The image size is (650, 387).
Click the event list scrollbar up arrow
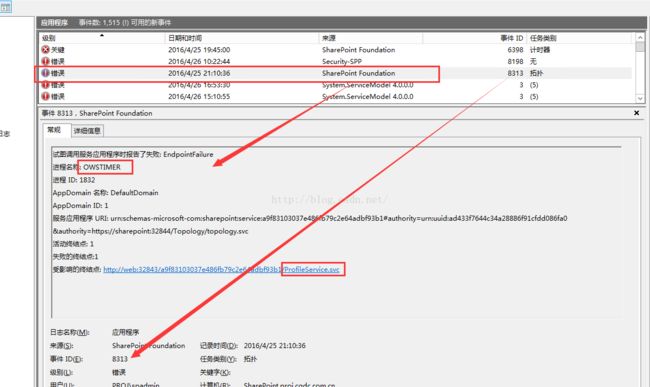pyautogui.click(x=640, y=38)
